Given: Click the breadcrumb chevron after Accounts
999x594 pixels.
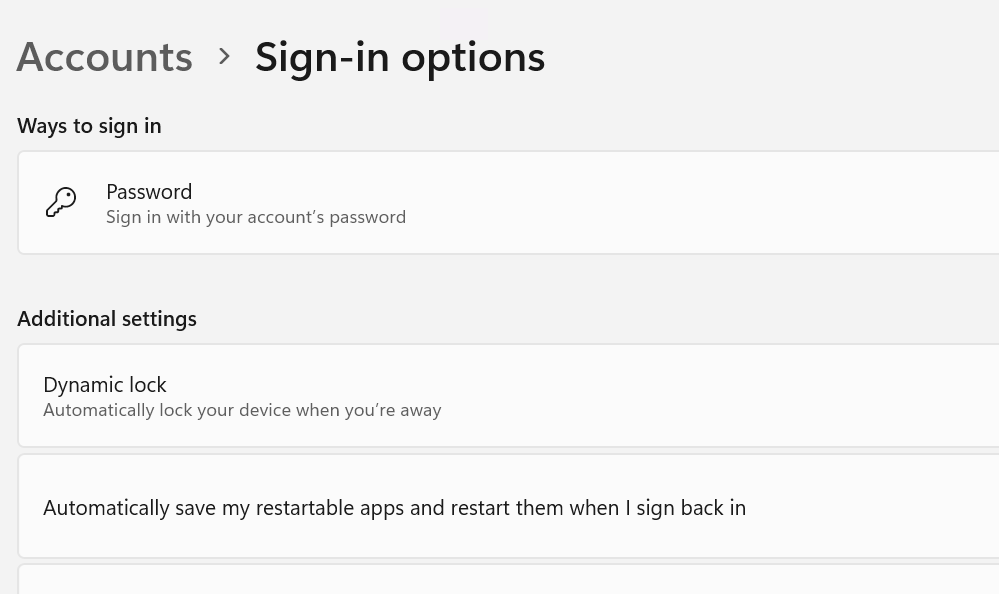Looking at the screenshot, I should [x=224, y=57].
